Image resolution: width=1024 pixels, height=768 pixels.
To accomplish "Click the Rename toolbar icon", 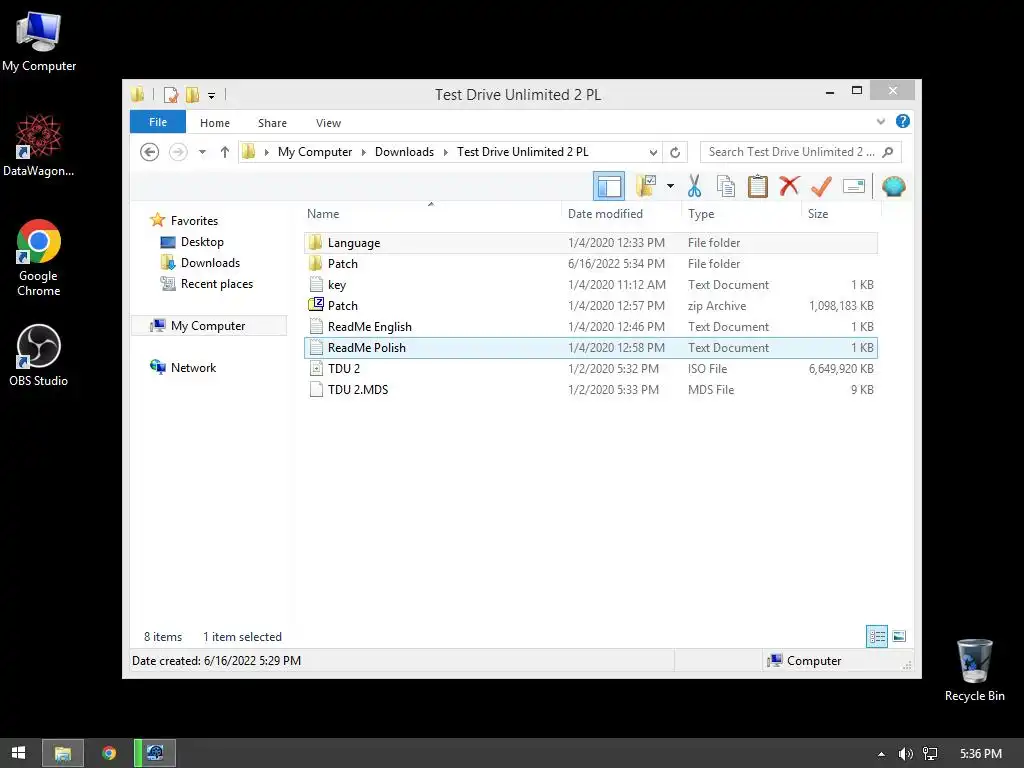I will click(x=854, y=186).
